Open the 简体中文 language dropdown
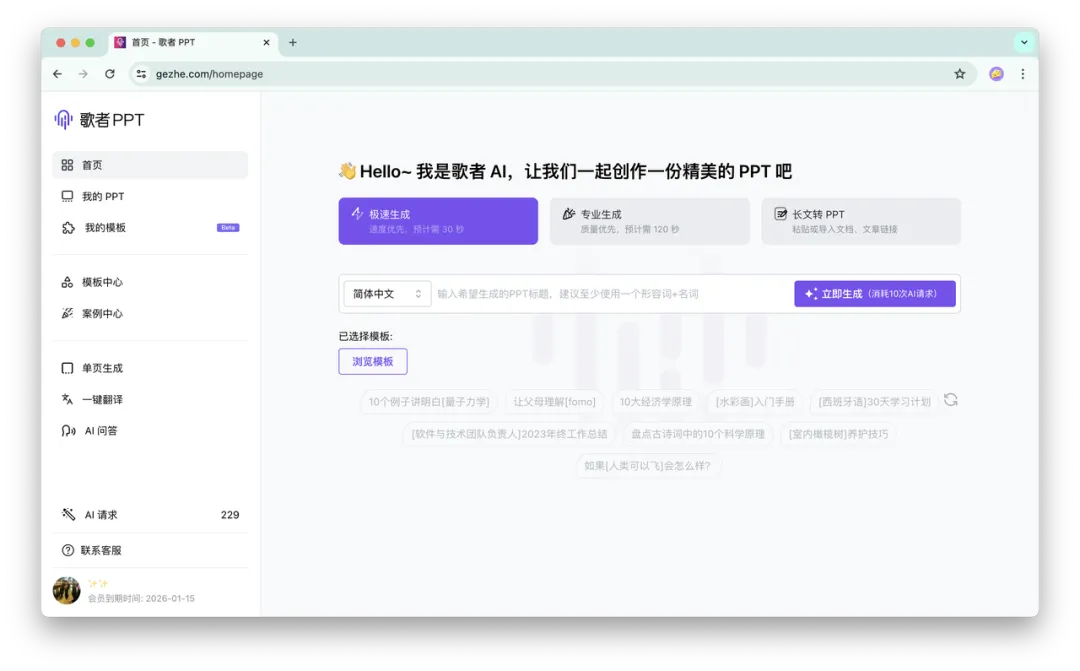 click(386, 293)
